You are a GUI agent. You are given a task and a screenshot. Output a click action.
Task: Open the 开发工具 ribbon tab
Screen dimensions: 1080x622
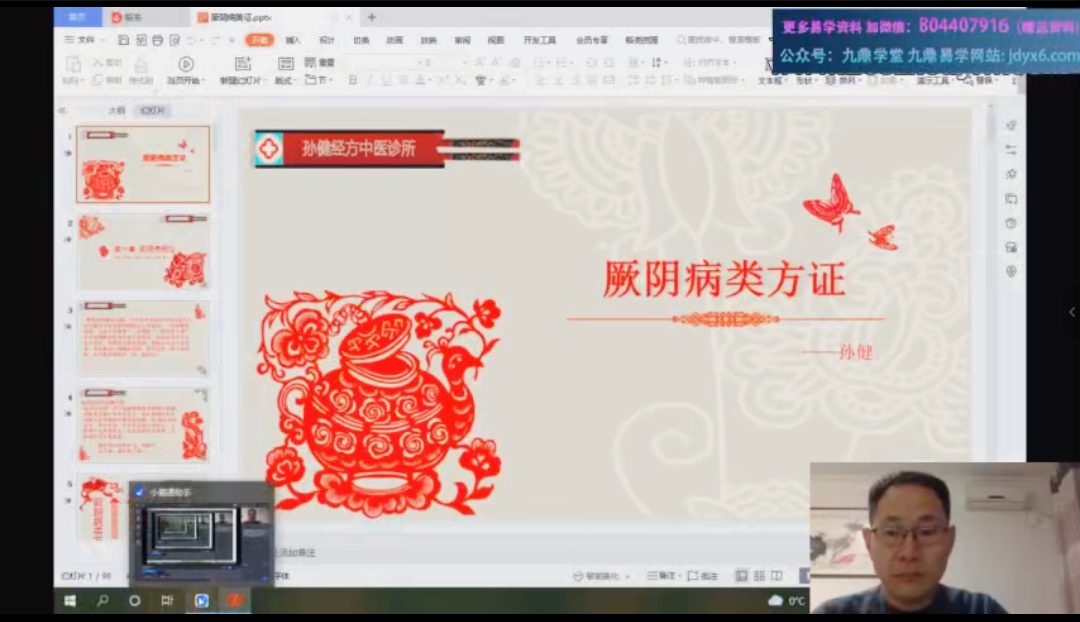[x=539, y=40]
